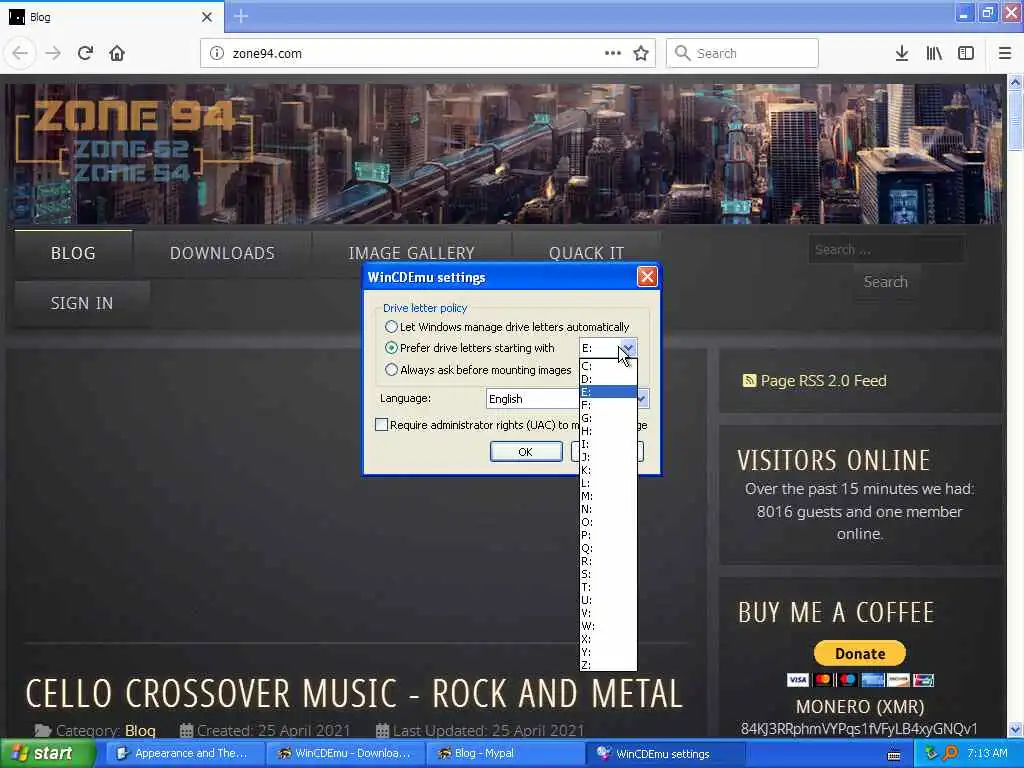This screenshot has height=768, width=1024.
Task: Reload the page with the refresh icon
Action: click(x=85, y=53)
